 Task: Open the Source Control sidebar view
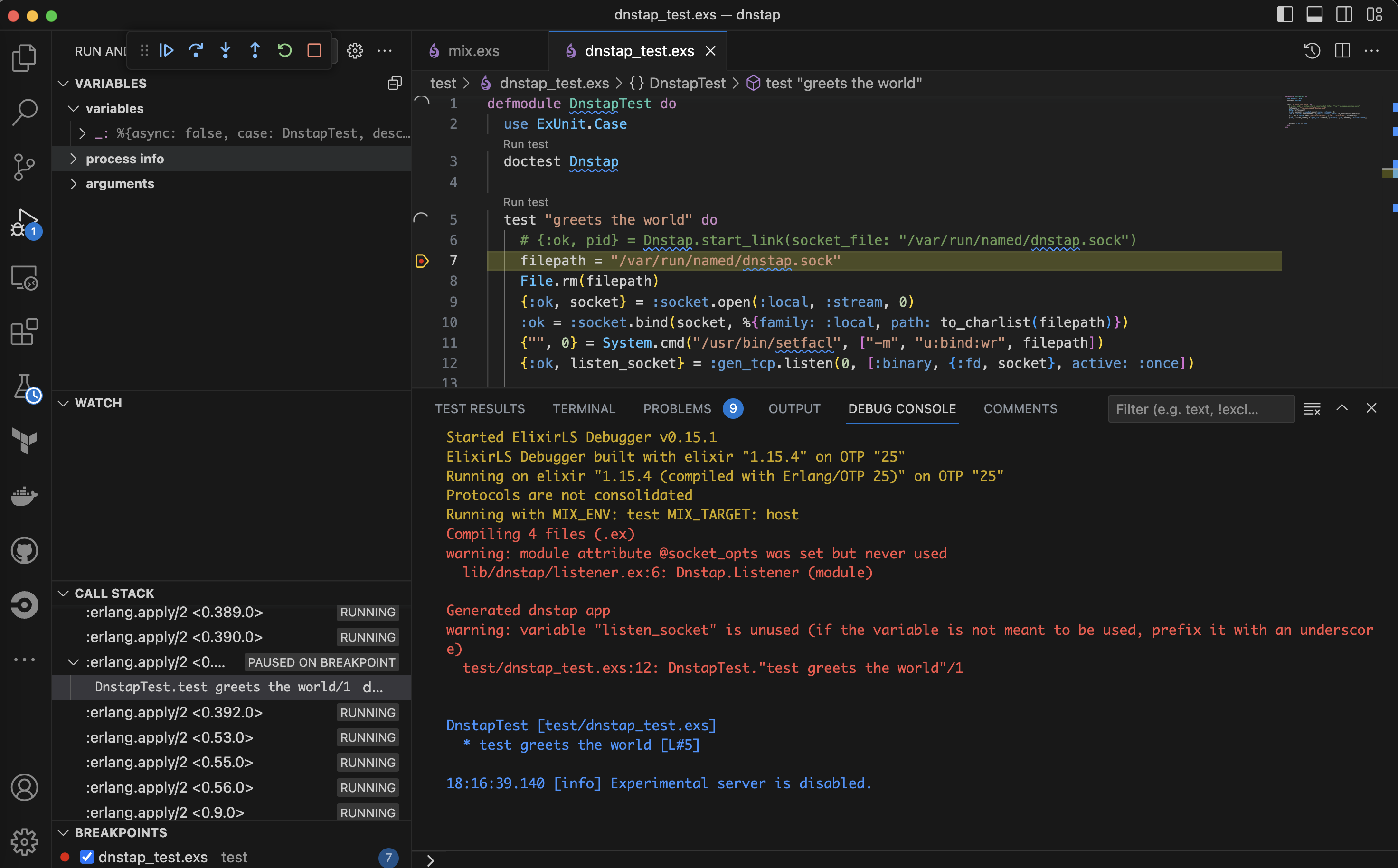point(24,167)
